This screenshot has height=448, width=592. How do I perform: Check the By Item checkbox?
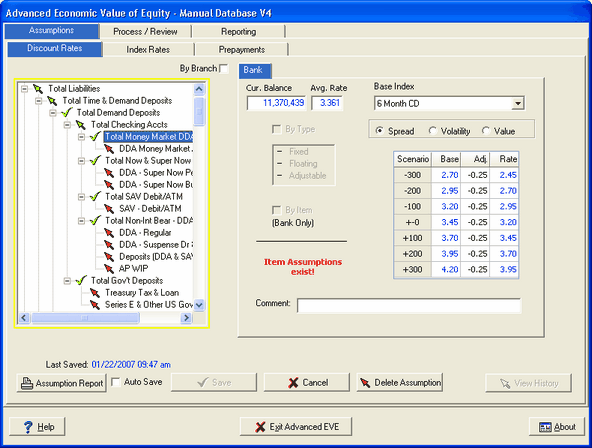point(276,210)
